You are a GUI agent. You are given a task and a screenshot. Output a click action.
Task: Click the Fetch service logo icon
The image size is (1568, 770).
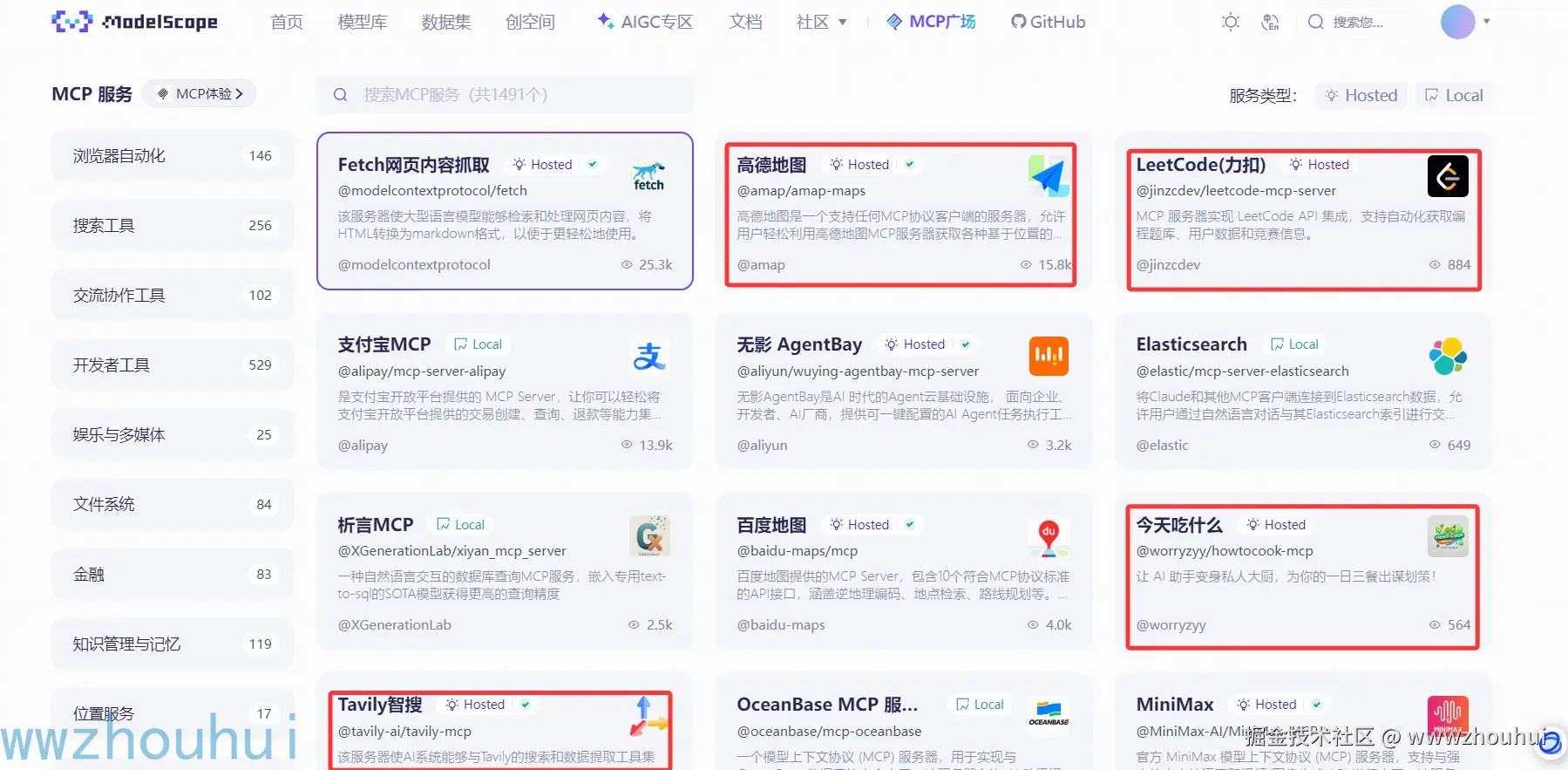coord(648,176)
